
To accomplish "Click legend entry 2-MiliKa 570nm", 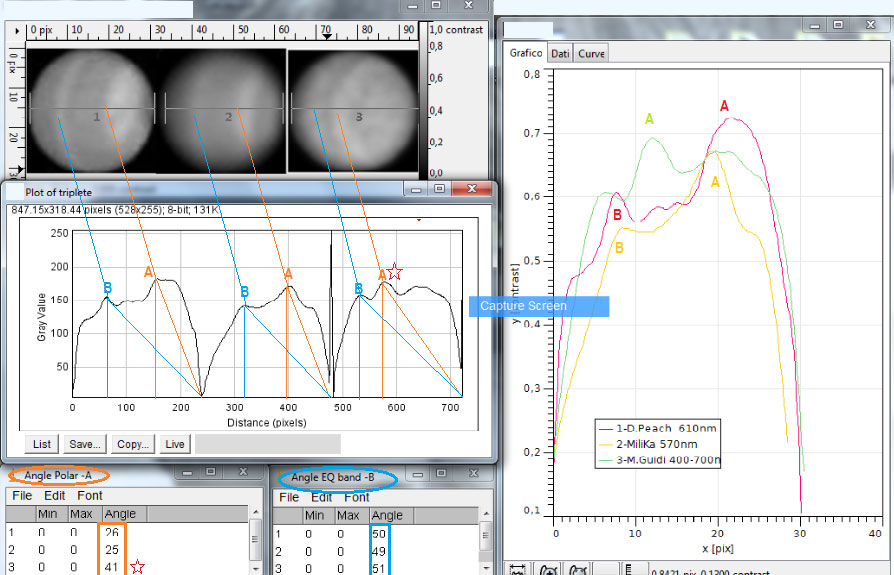I will [649, 444].
